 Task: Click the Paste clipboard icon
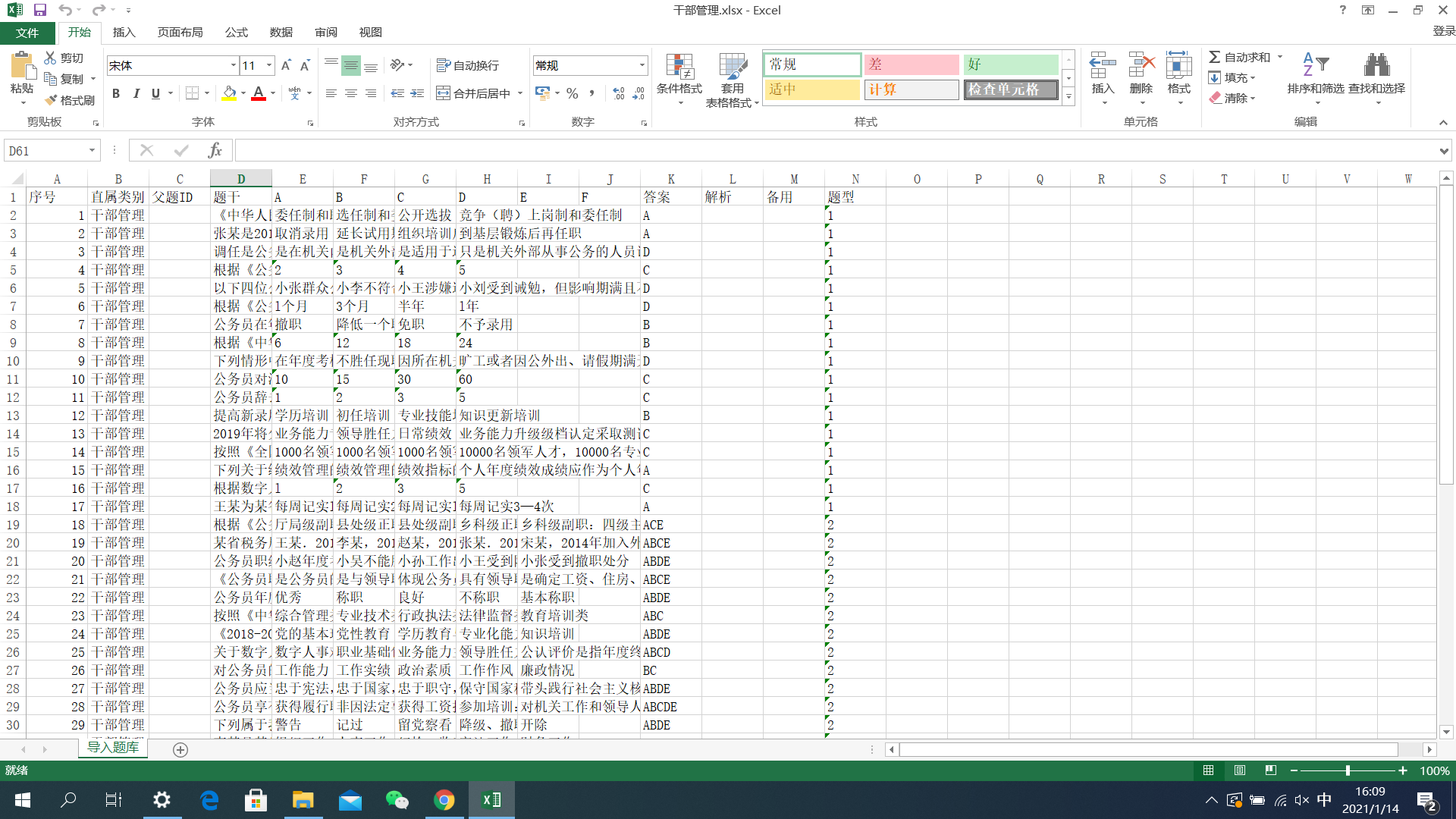coord(22,67)
